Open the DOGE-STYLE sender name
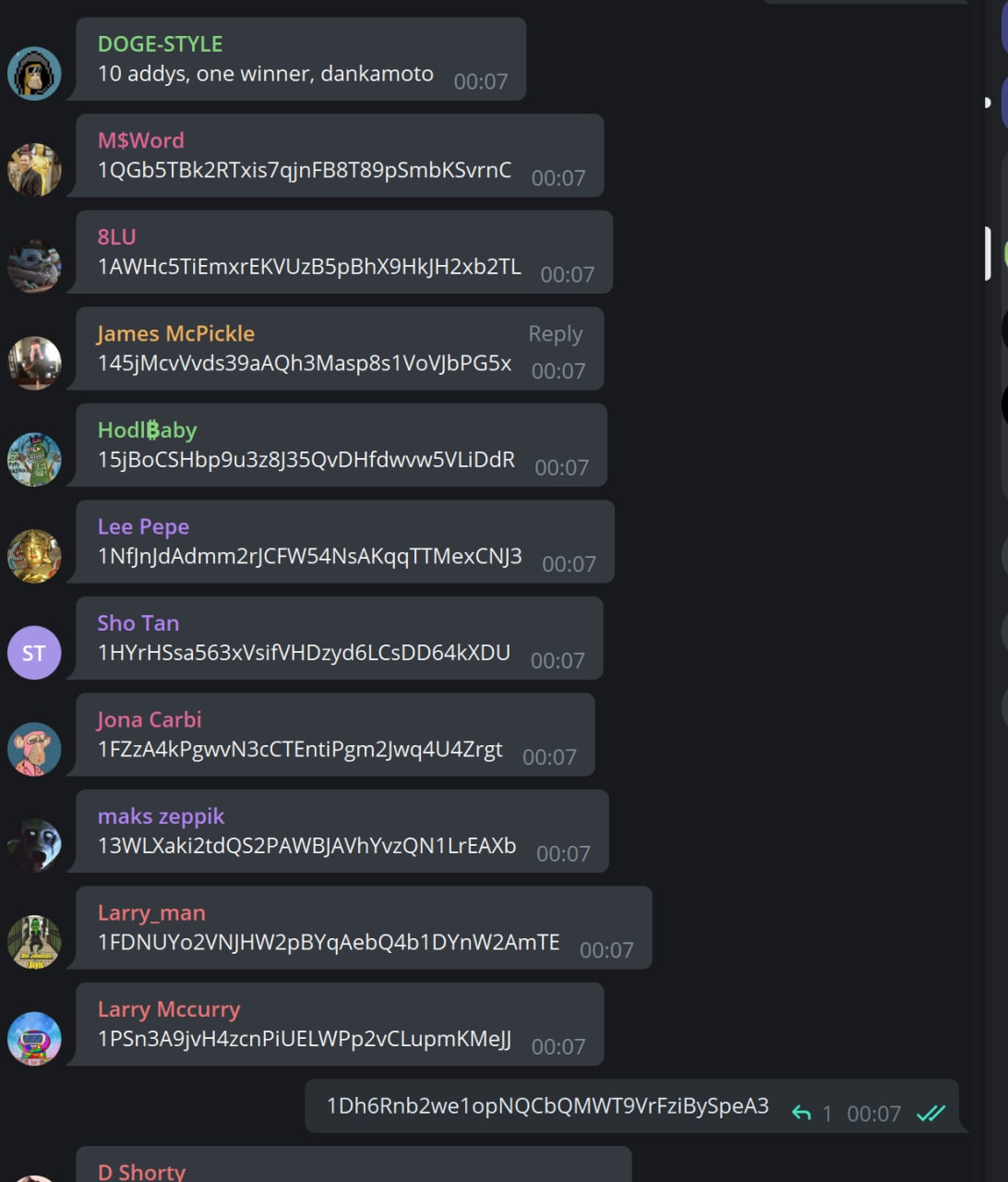 (x=161, y=44)
